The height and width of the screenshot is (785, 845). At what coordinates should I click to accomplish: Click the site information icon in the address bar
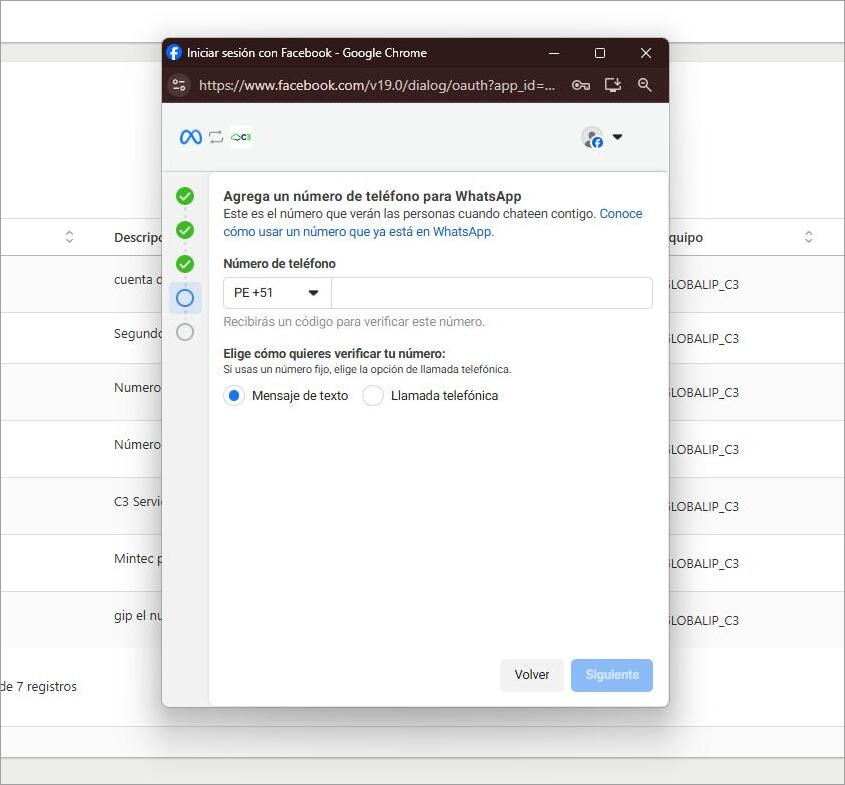(x=179, y=86)
